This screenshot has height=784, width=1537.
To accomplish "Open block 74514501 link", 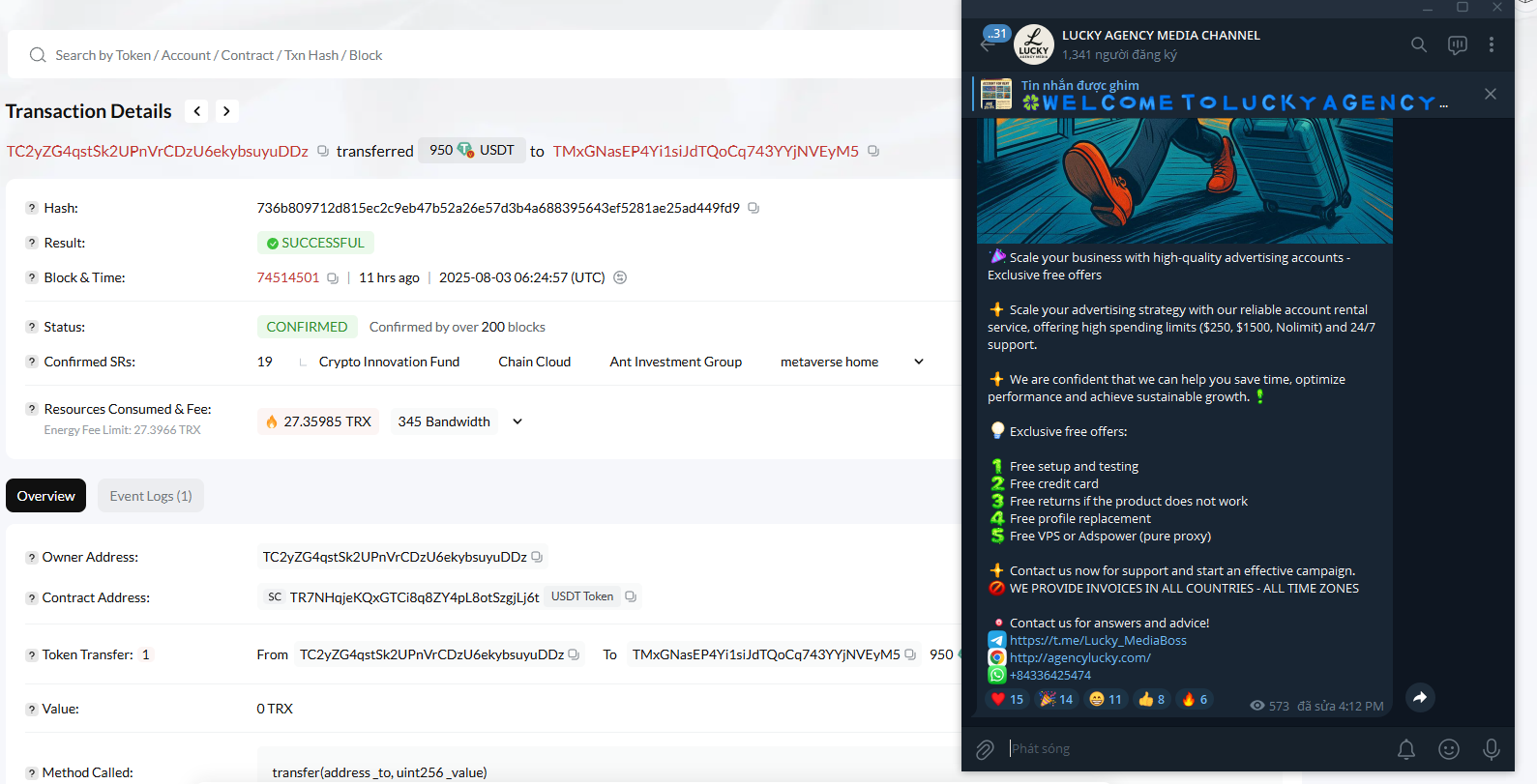I will click(x=288, y=277).
